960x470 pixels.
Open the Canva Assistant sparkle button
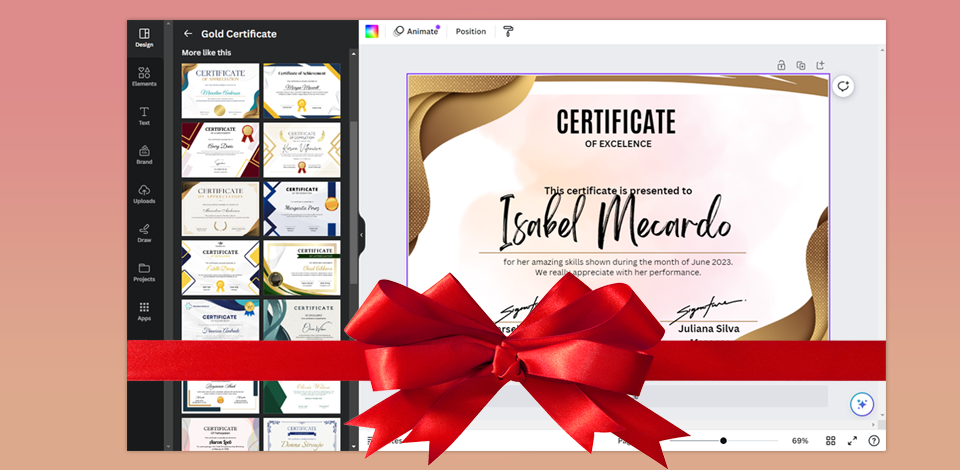point(861,404)
